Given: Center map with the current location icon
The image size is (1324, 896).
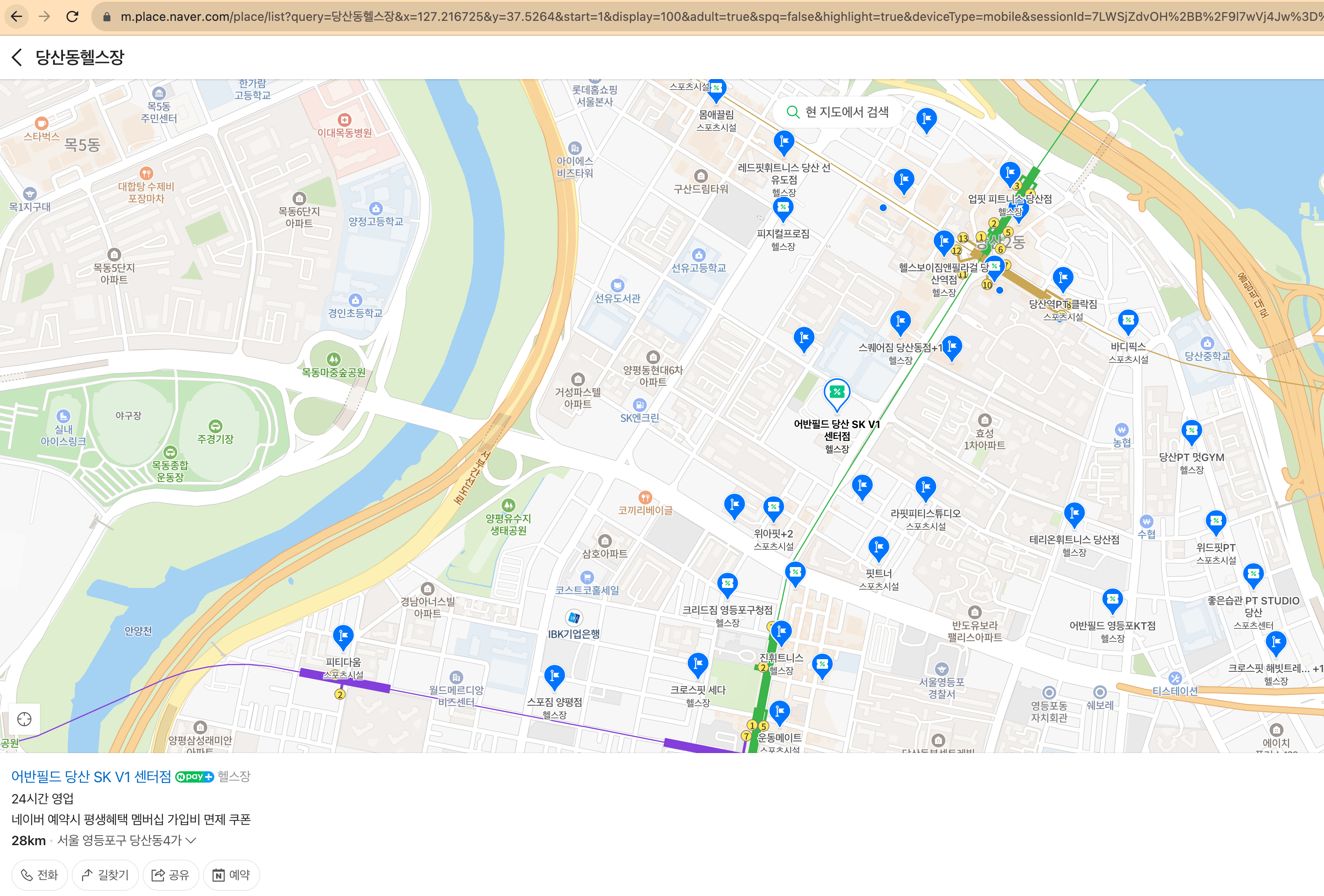Looking at the screenshot, I should [x=24, y=719].
